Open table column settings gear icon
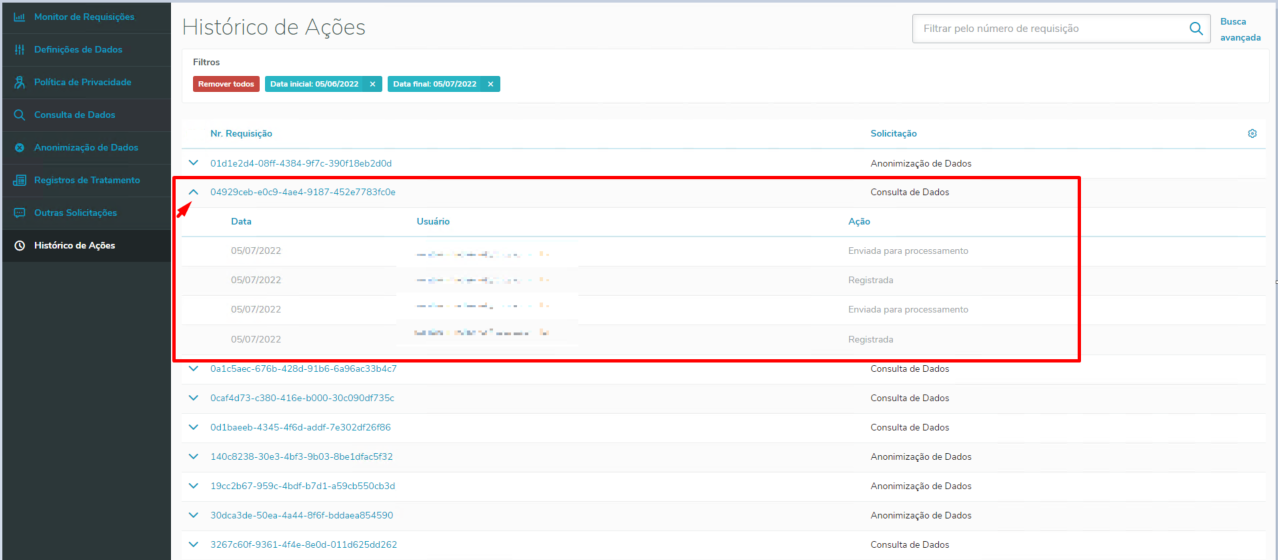Image resolution: width=1278 pixels, height=560 pixels. coord(1252,133)
